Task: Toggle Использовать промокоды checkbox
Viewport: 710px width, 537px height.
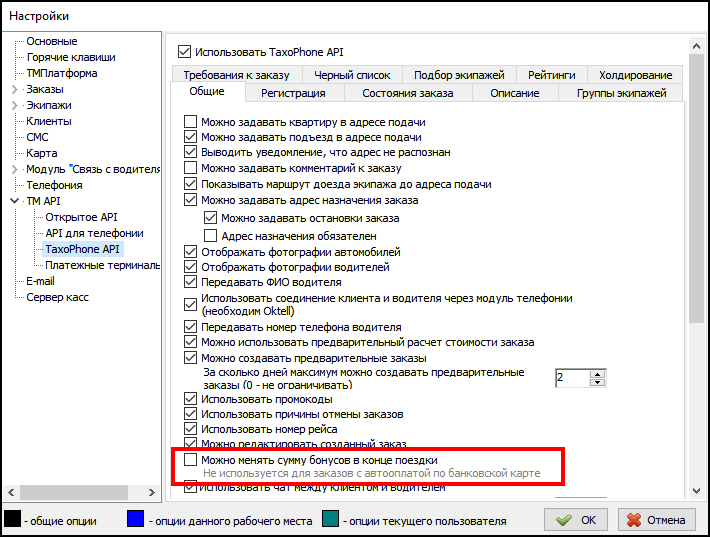Action: click(x=190, y=399)
